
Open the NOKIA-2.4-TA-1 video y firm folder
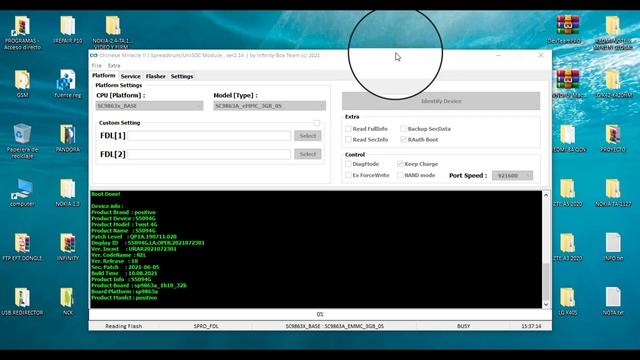pyautogui.click(x=113, y=33)
